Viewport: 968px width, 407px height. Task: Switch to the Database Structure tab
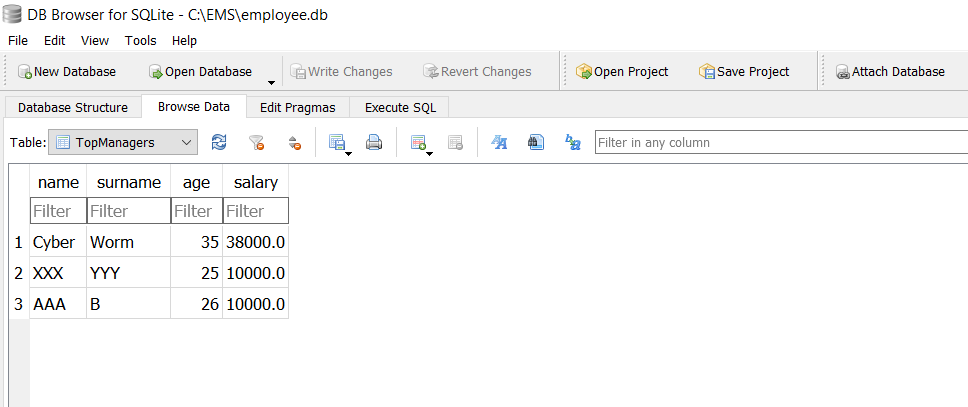pyautogui.click(x=73, y=107)
